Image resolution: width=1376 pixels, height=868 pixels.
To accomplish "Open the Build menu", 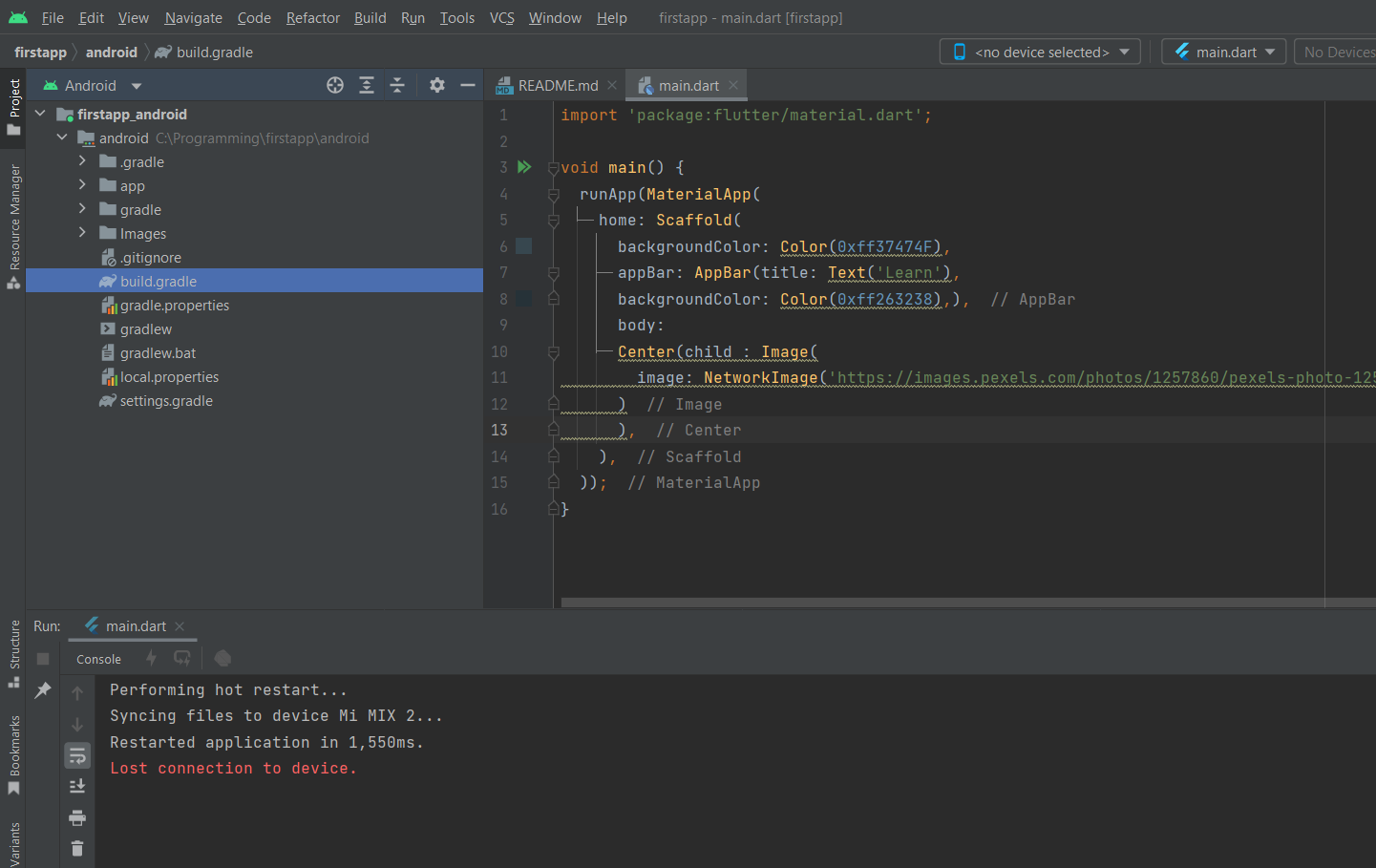I will [370, 18].
